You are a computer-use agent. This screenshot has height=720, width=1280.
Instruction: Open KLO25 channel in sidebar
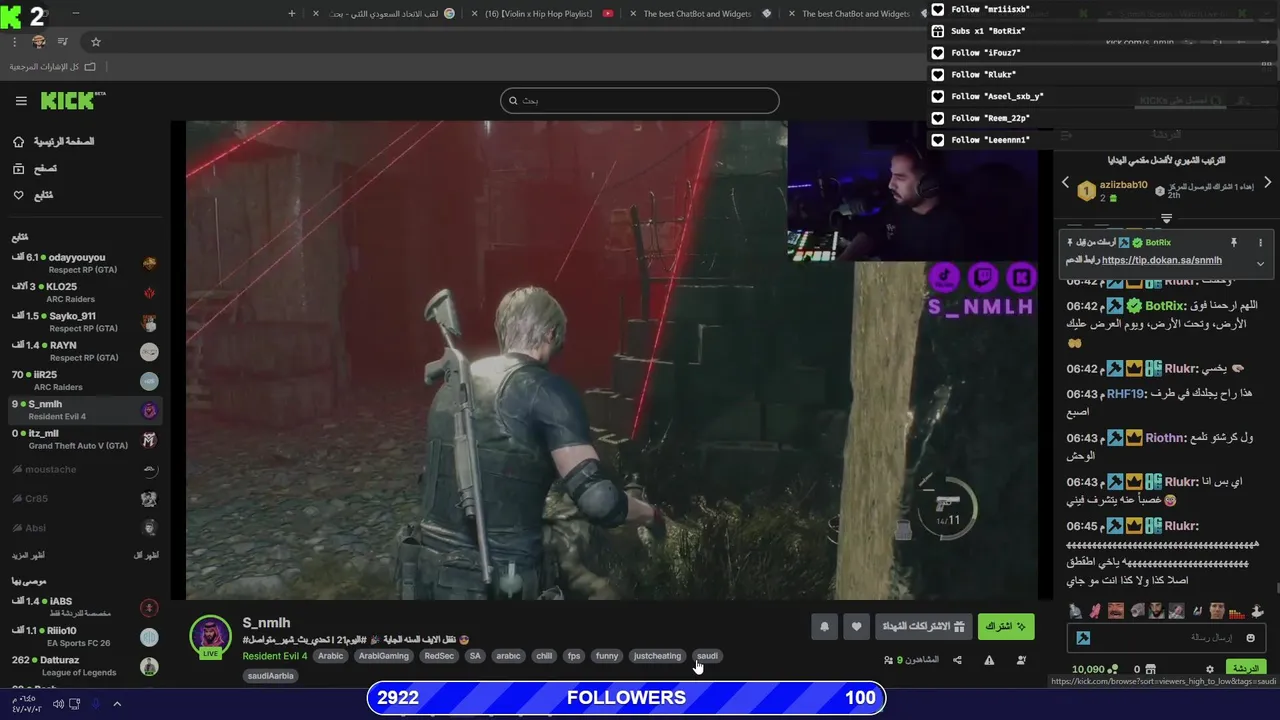(84, 292)
